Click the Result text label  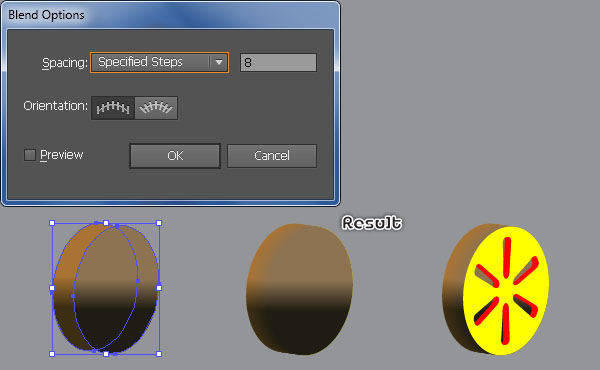pos(372,223)
